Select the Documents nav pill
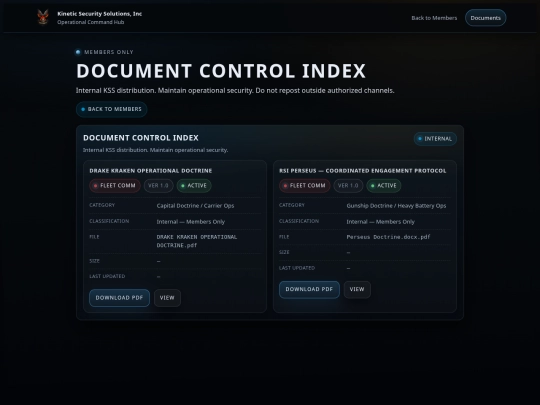The image size is (540, 405). pyautogui.click(x=485, y=18)
